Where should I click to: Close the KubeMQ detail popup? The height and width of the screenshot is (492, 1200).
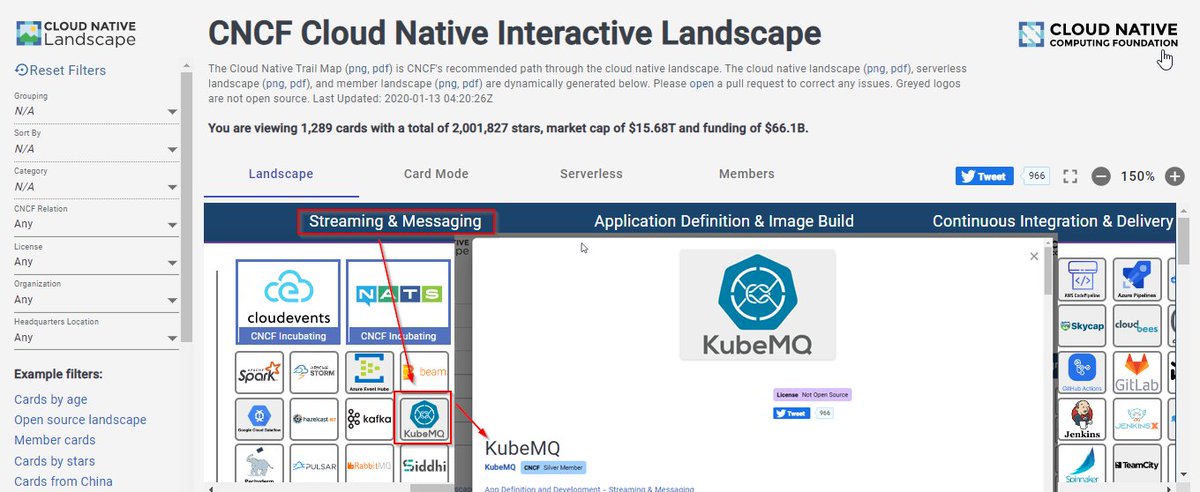pyautogui.click(x=1034, y=257)
